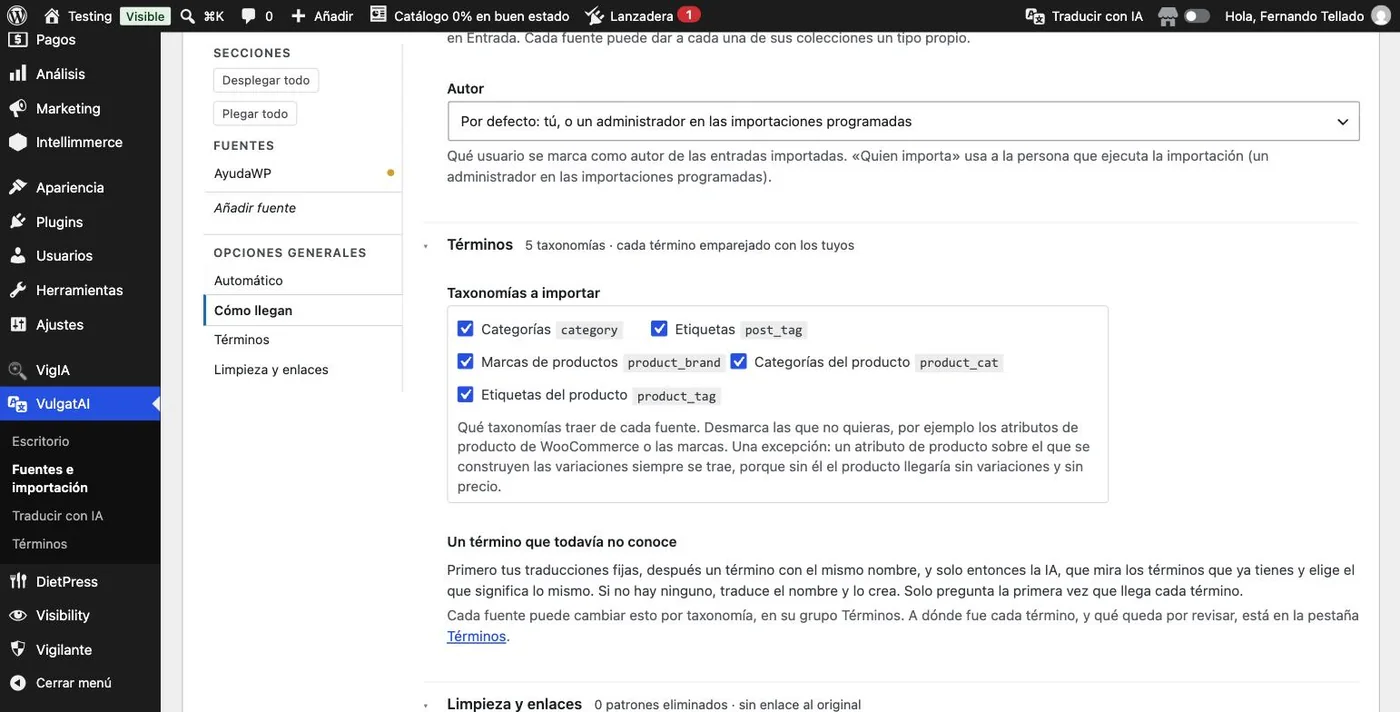Open the Traducir con IA submenu item
Screen dimensions: 1400x712
[57, 516]
